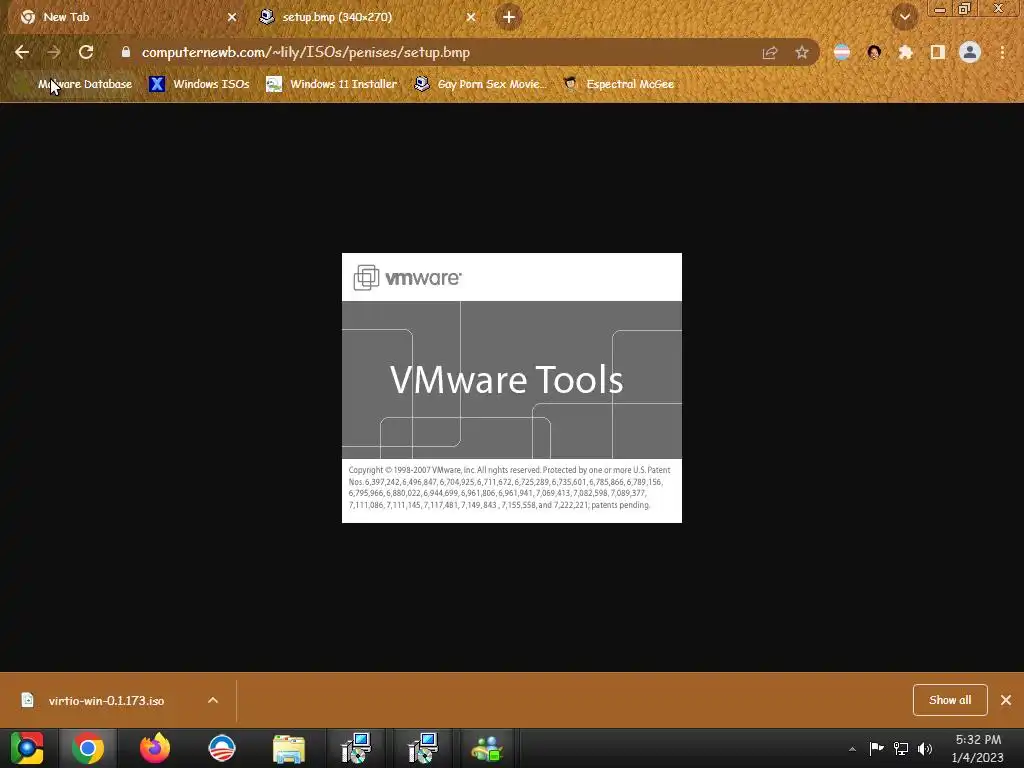Share this page using the share icon
Screen dimensions: 1024x768
[770, 53]
